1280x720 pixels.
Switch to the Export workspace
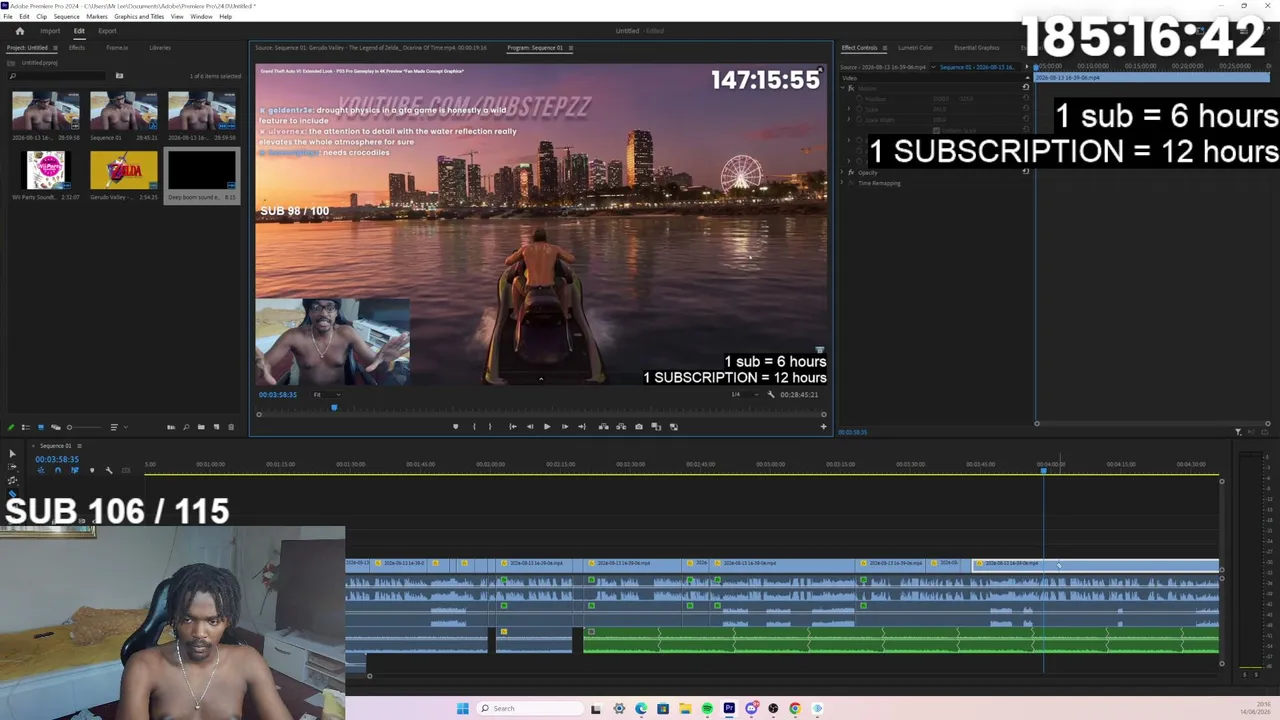coord(107,31)
